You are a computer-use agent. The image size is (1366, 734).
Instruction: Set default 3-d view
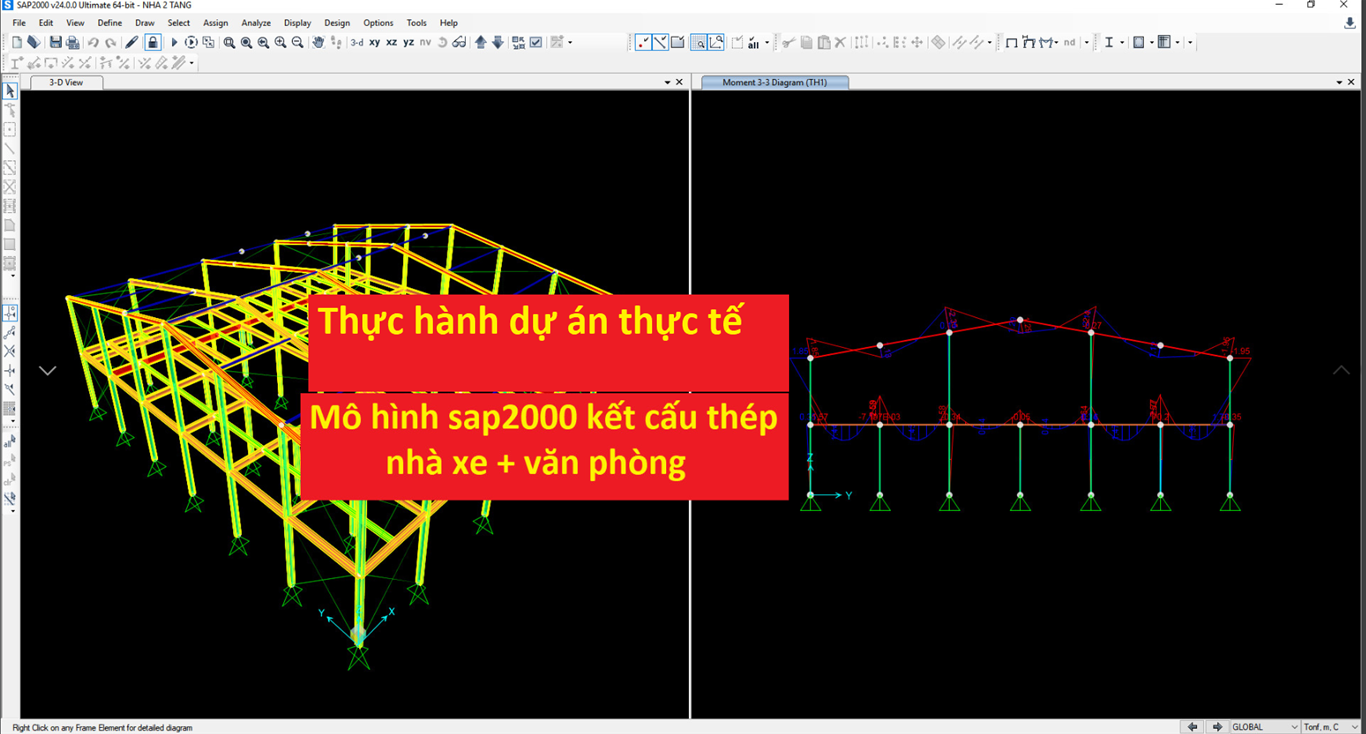357,42
